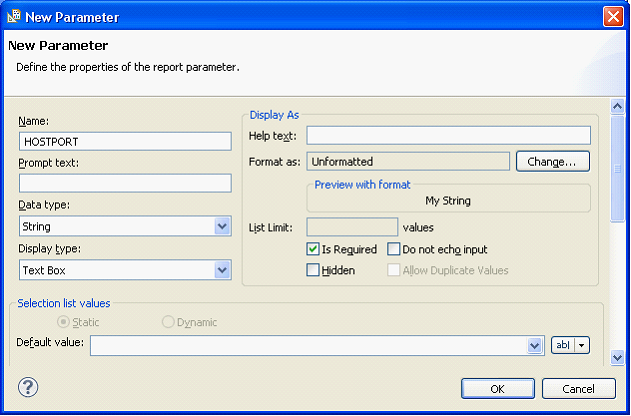The height and width of the screenshot is (416, 631).
Task: Click the Cancel button
Action: (x=578, y=388)
